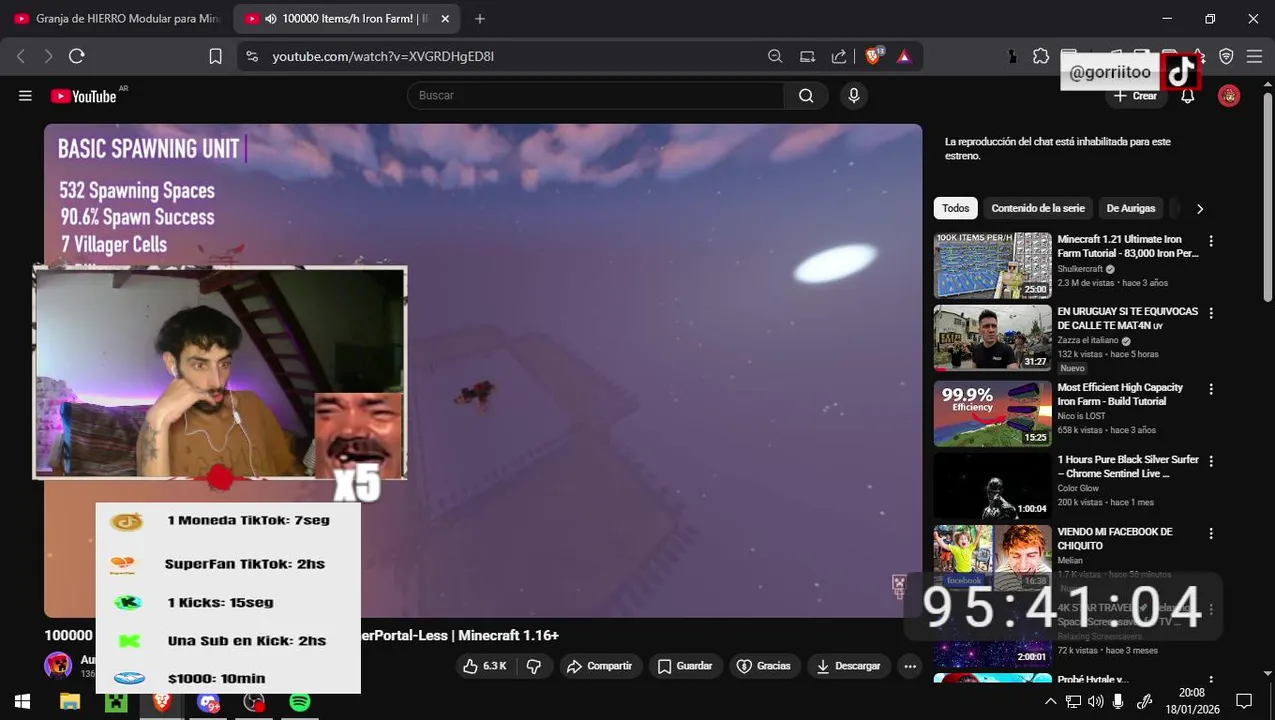Switch to OBS Studio in taskbar

(254, 702)
